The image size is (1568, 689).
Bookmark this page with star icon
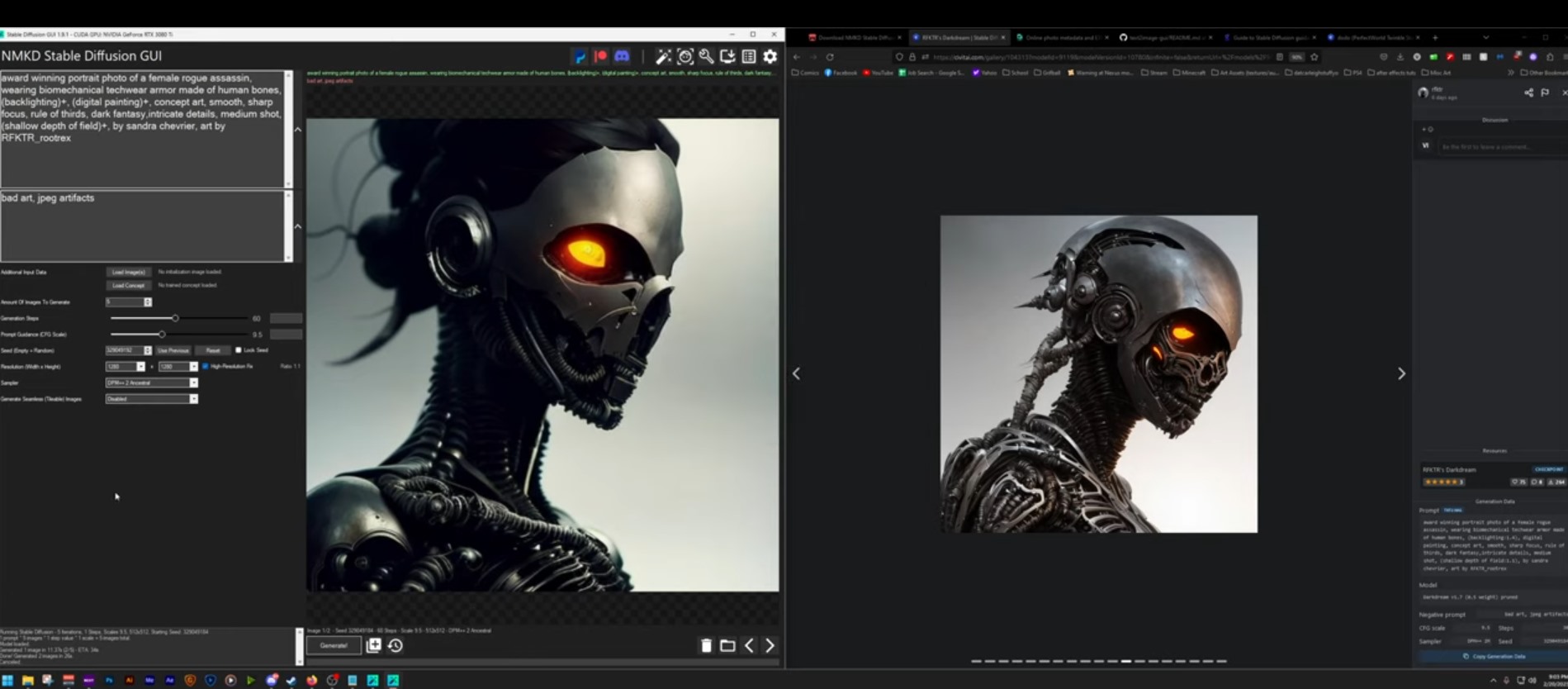click(x=1315, y=57)
